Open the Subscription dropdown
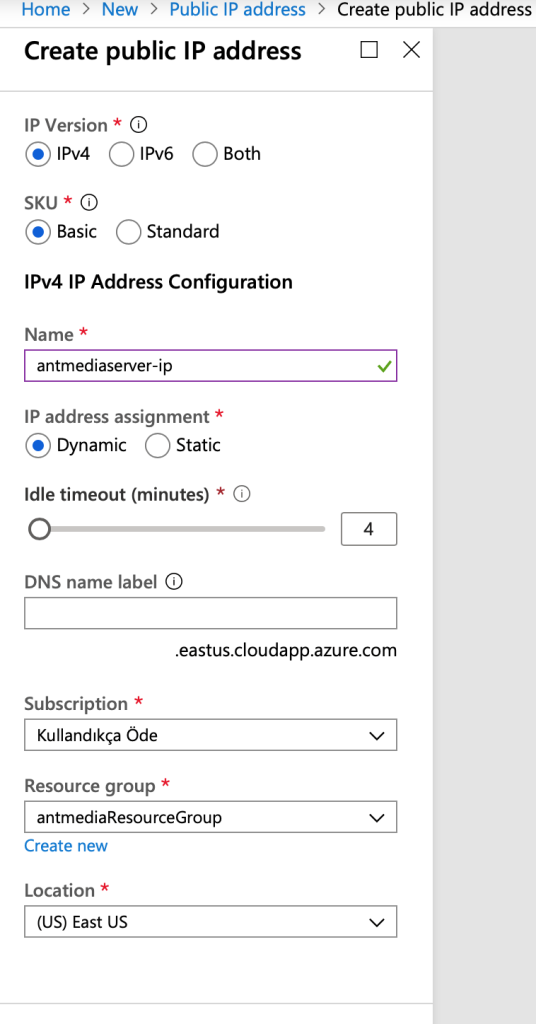536x1024 pixels. [x=210, y=735]
